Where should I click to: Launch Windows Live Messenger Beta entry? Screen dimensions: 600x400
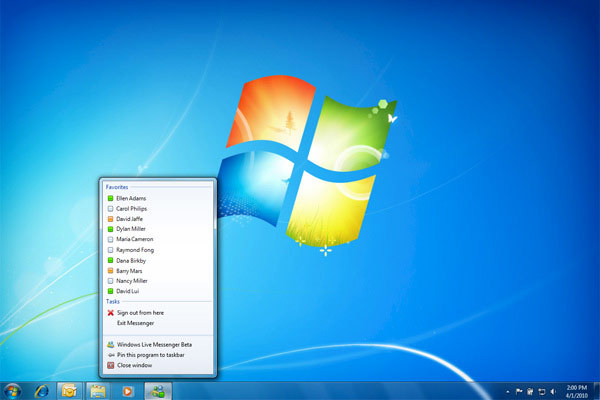(153, 344)
